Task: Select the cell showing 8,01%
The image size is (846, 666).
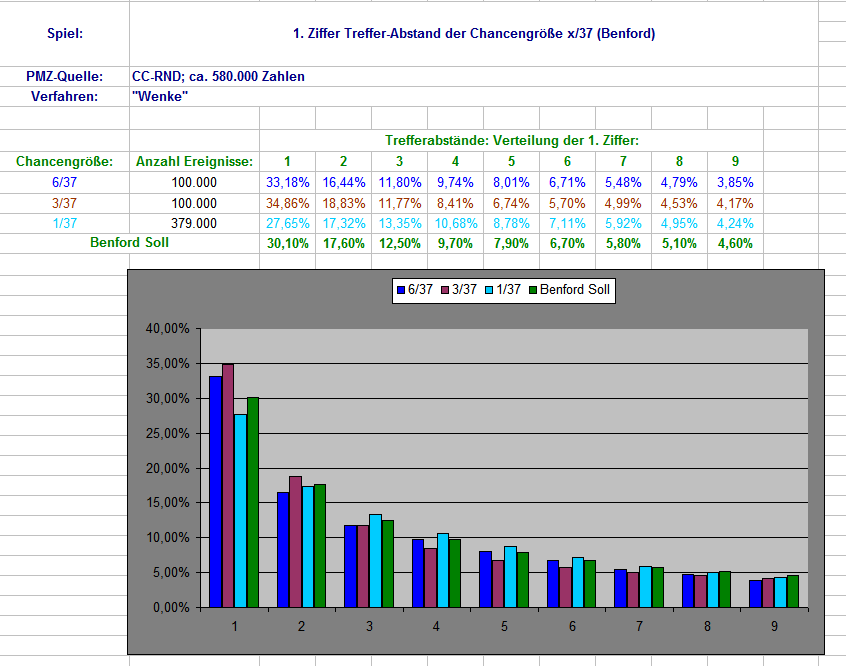Action: [511, 182]
